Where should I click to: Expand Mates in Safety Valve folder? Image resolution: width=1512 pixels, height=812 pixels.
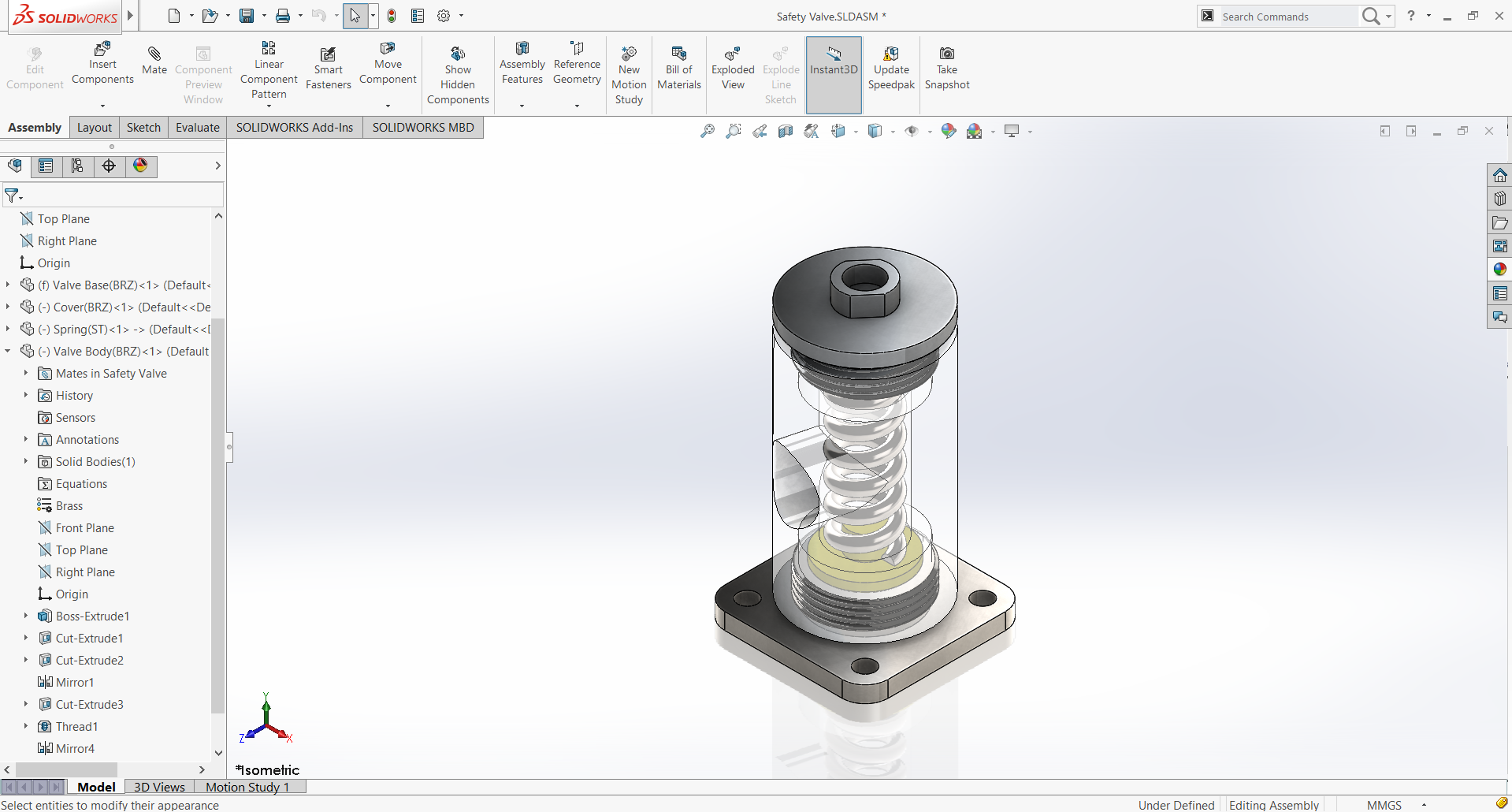pyautogui.click(x=26, y=373)
